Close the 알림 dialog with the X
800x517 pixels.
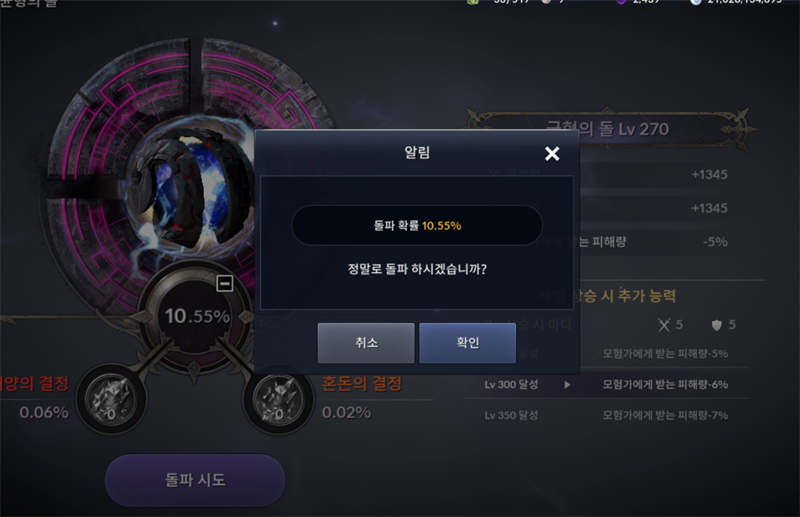[552, 153]
